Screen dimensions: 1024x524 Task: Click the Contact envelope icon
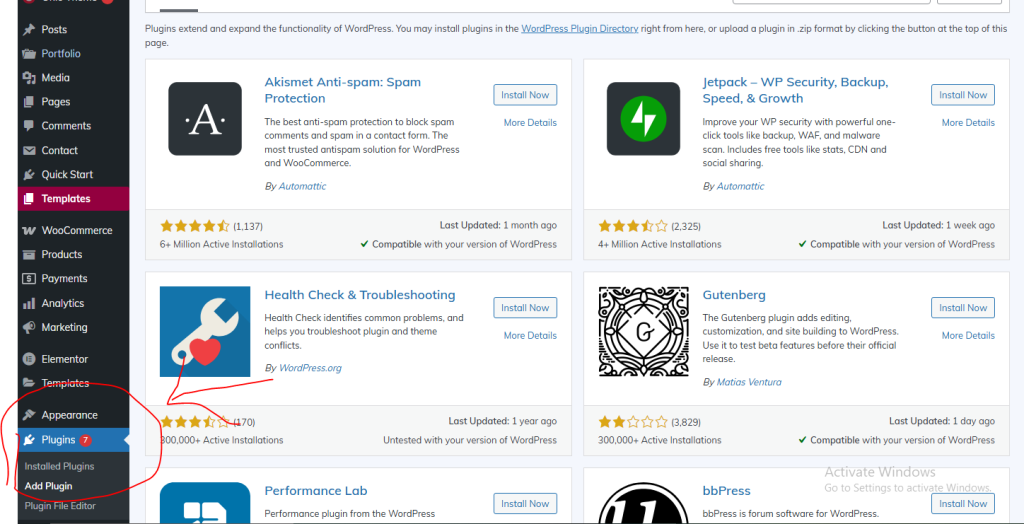point(29,150)
